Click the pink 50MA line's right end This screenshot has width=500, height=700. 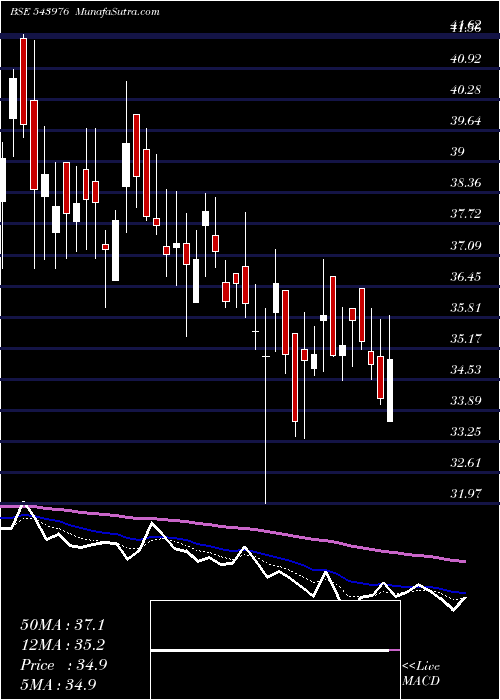tap(464, 561)
